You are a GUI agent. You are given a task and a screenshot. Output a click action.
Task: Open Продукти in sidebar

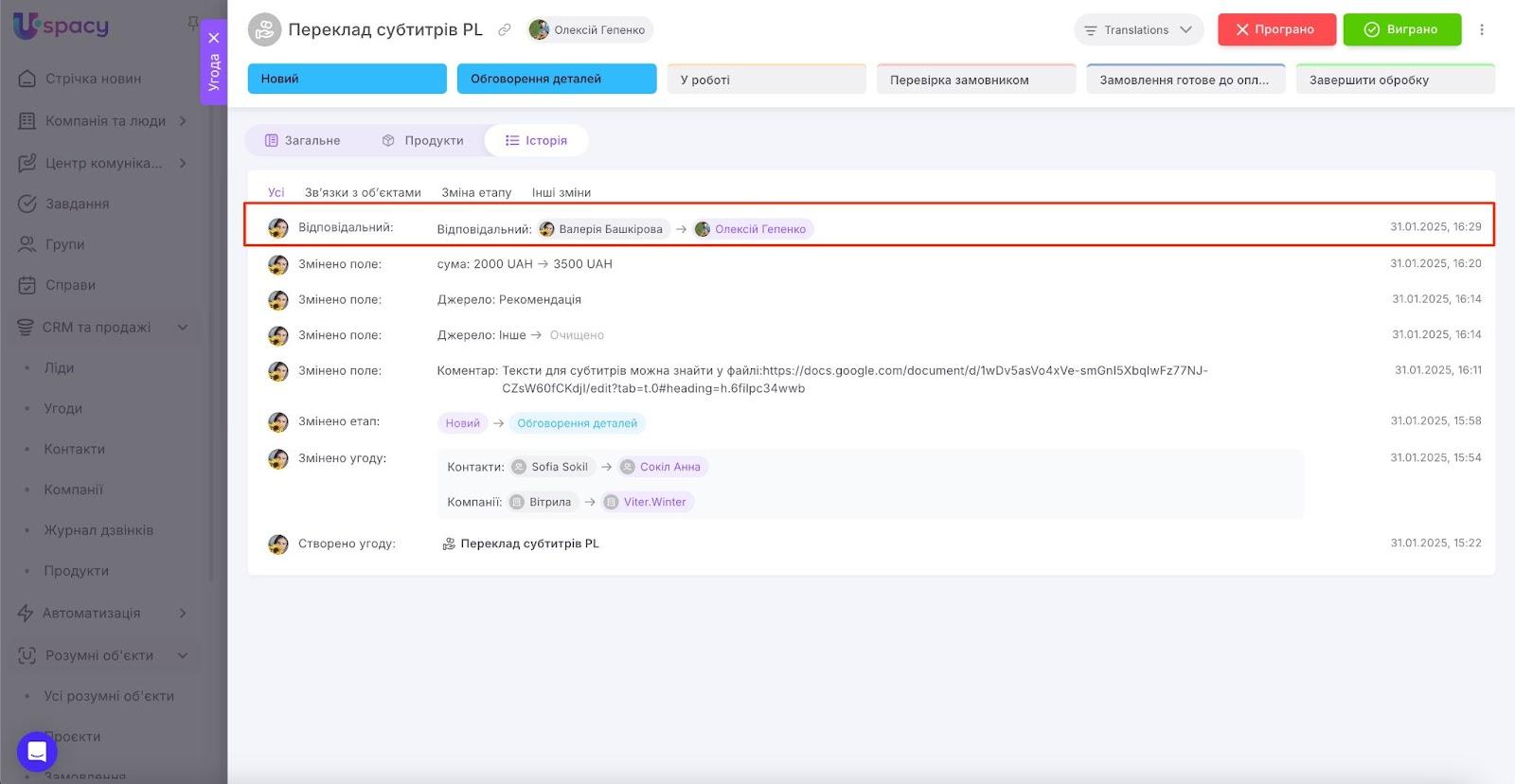pos(76,571)
